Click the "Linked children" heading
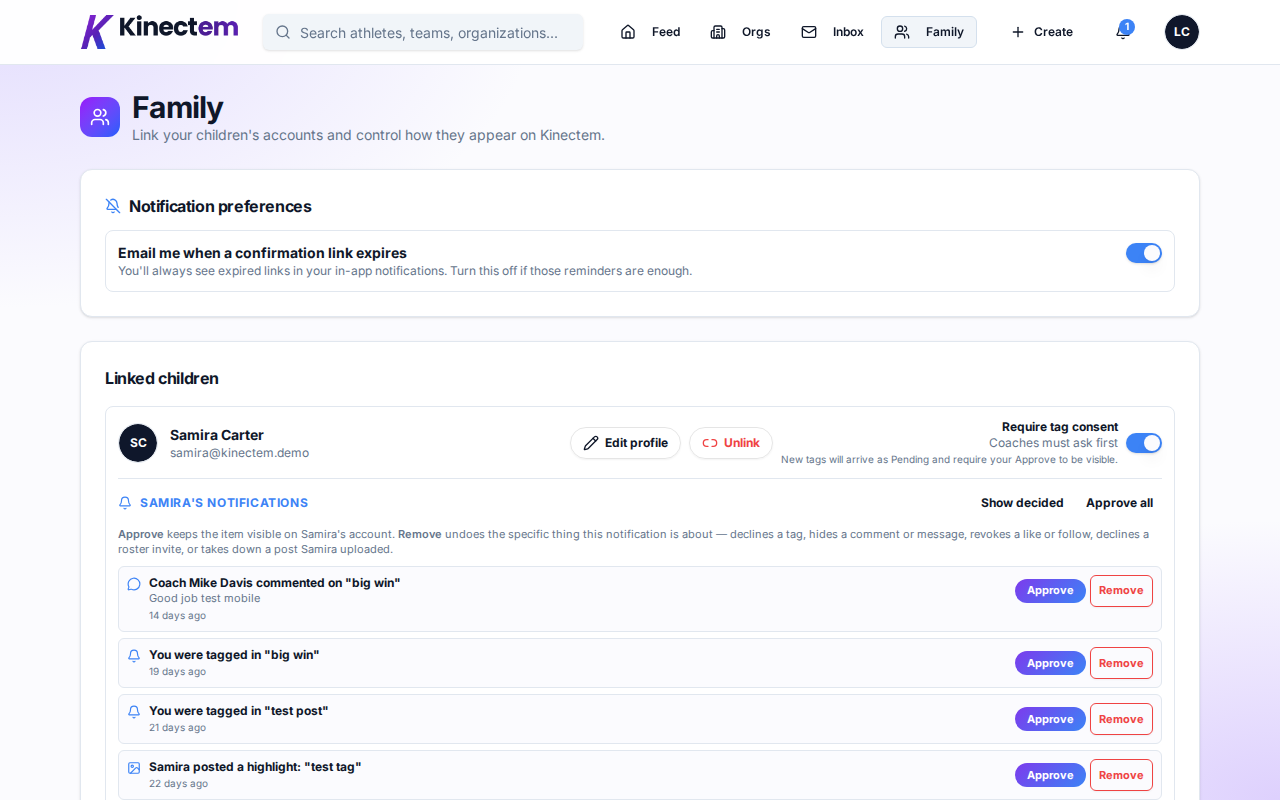 (x=162, y=378)
